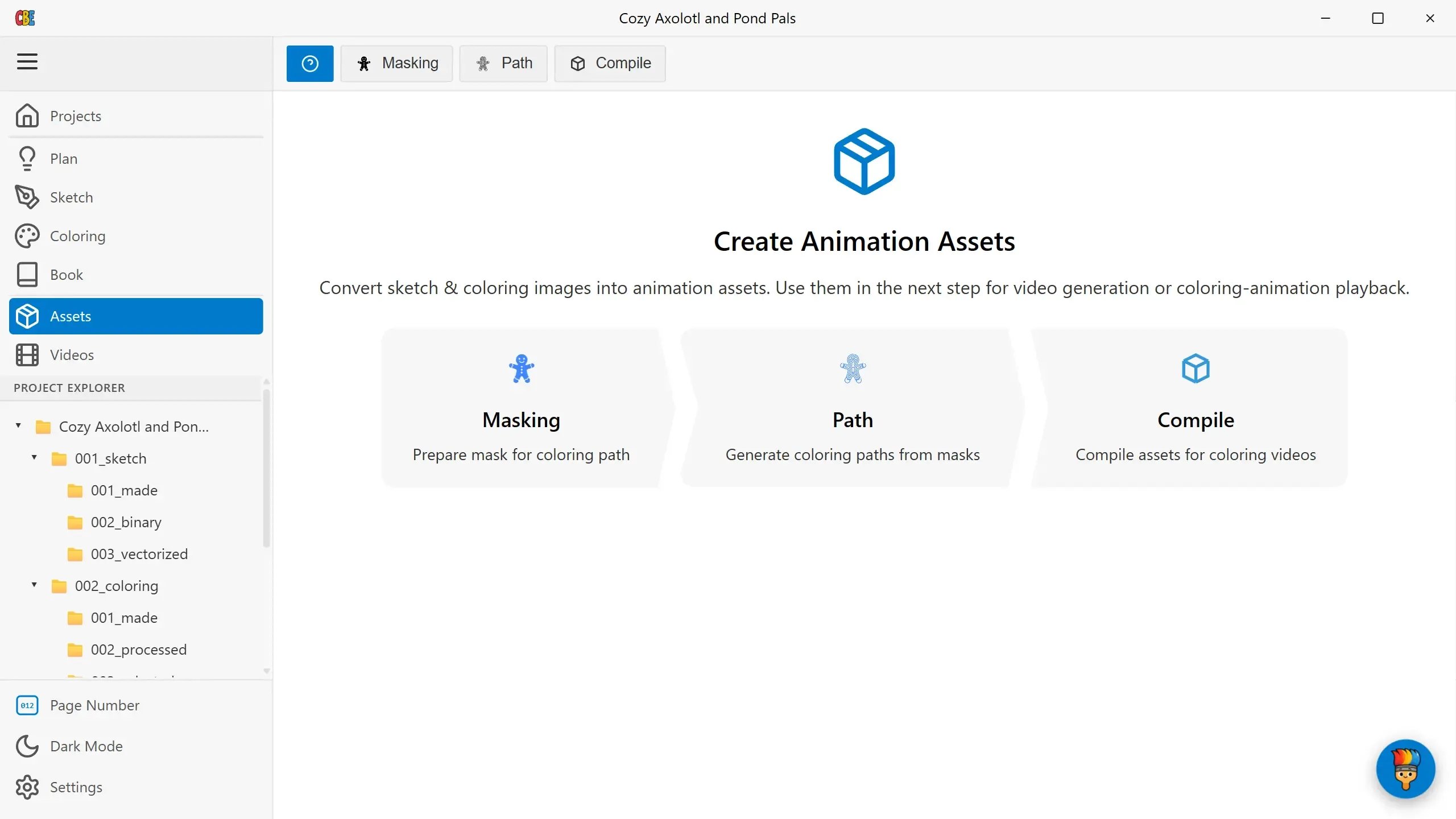Image resolution: width=1456 pixels, height=819 pixels.
Task: Click the Book icon in sidebar
Action: (x=27, y=275)
